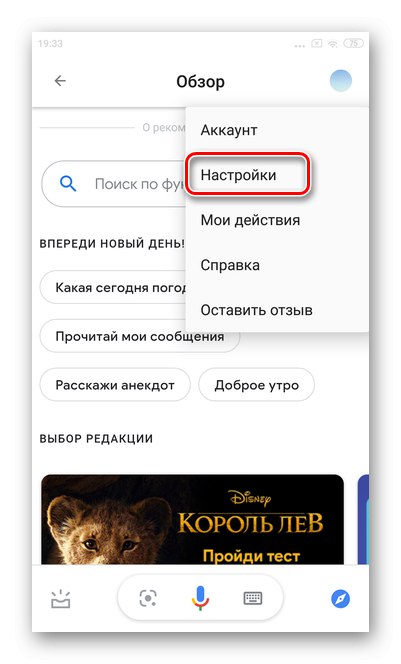This screenshot has height=664, width=401.
Task: Open the keyboard input icon
Action: pyautogui.click(x=253, y=598)
